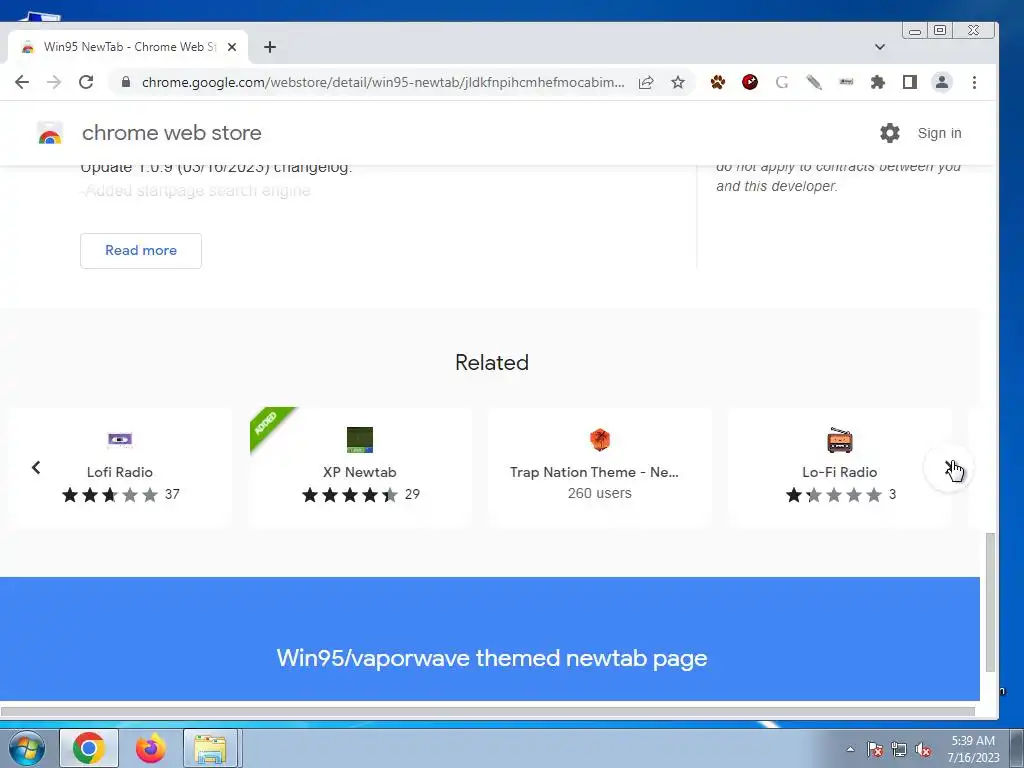This screenshot has width=1024, height=768.
Task: Toggle the browser side panel
Action: point(910,82)
